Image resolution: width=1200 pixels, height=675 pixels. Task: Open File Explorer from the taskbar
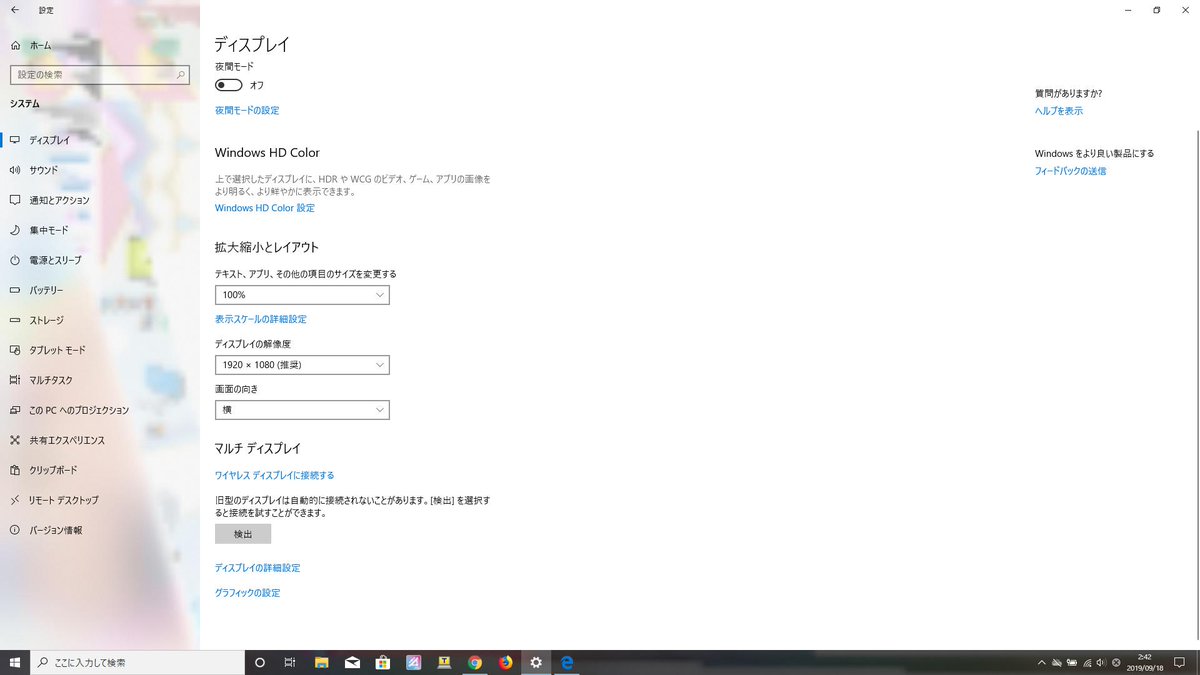point(322,662)
